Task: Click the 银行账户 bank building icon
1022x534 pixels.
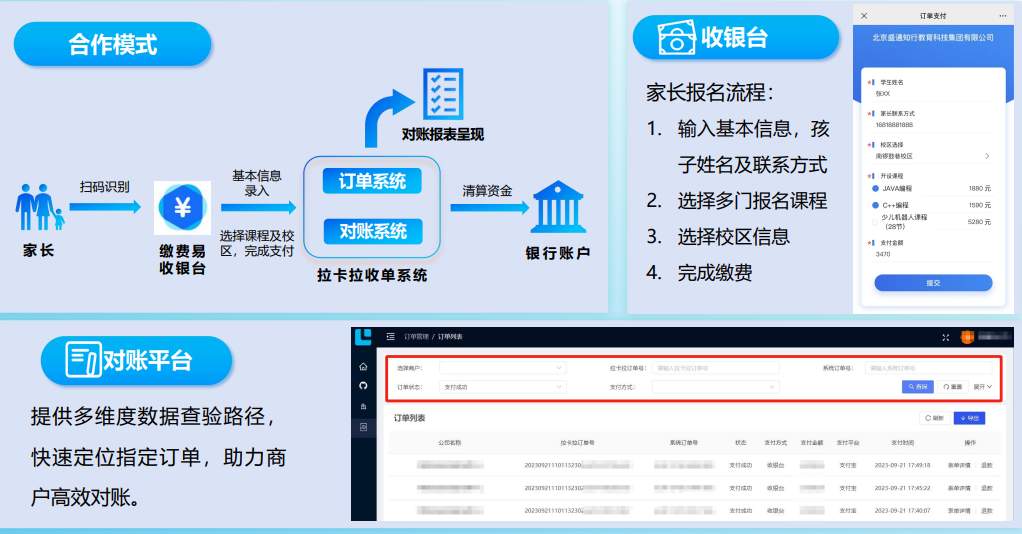Action: 558,207
